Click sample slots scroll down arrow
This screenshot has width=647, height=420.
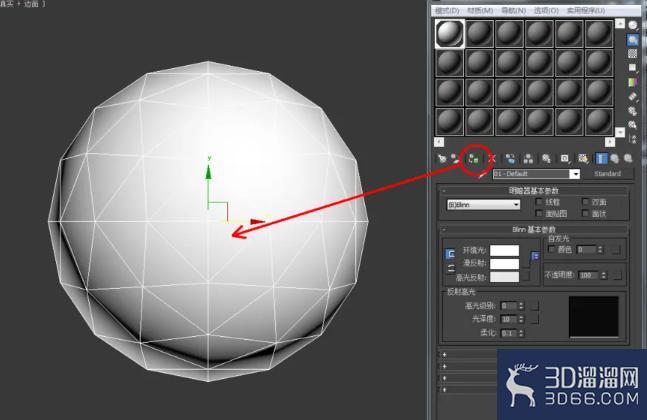pos(620,132)
